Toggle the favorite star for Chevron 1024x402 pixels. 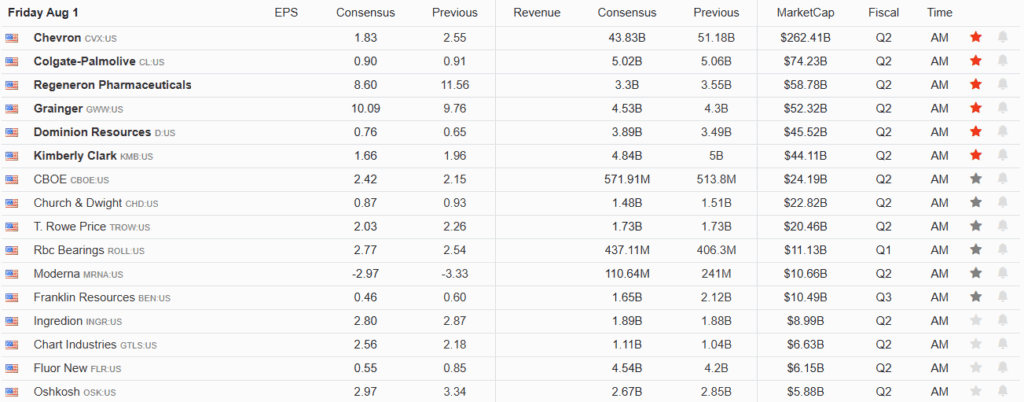pyautogui.click(x=976, y=38)
